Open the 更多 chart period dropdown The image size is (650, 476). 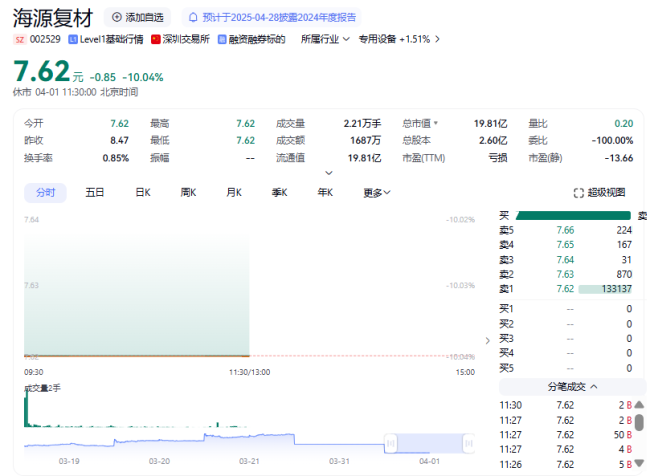377,193
